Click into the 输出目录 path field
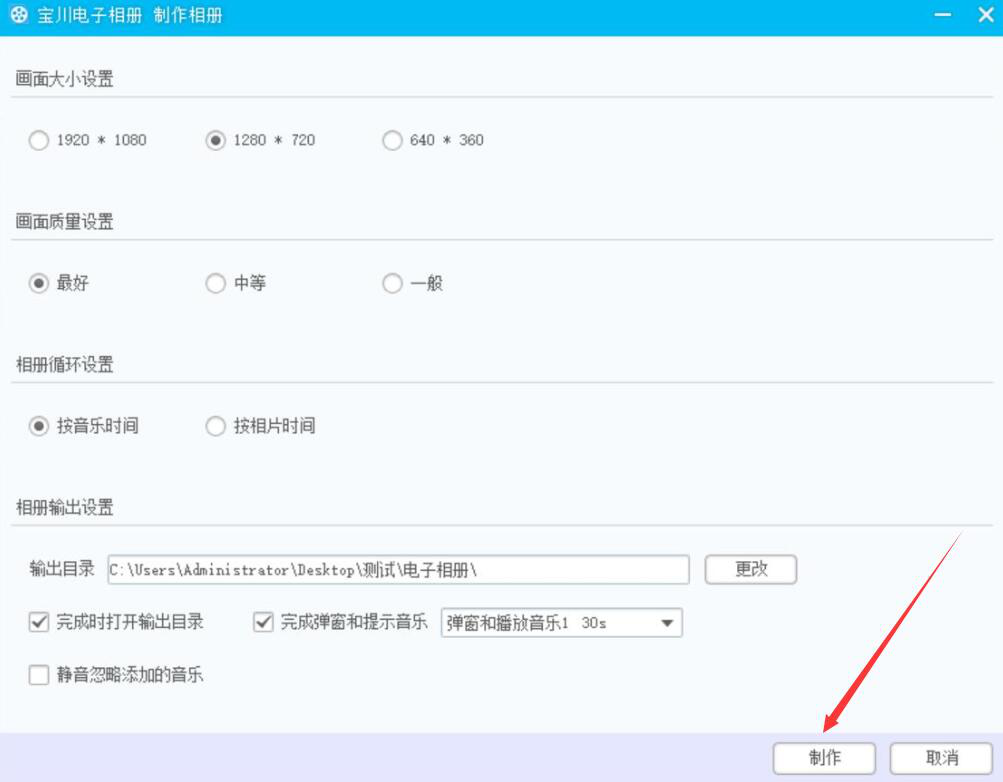 tap(399, 569)
